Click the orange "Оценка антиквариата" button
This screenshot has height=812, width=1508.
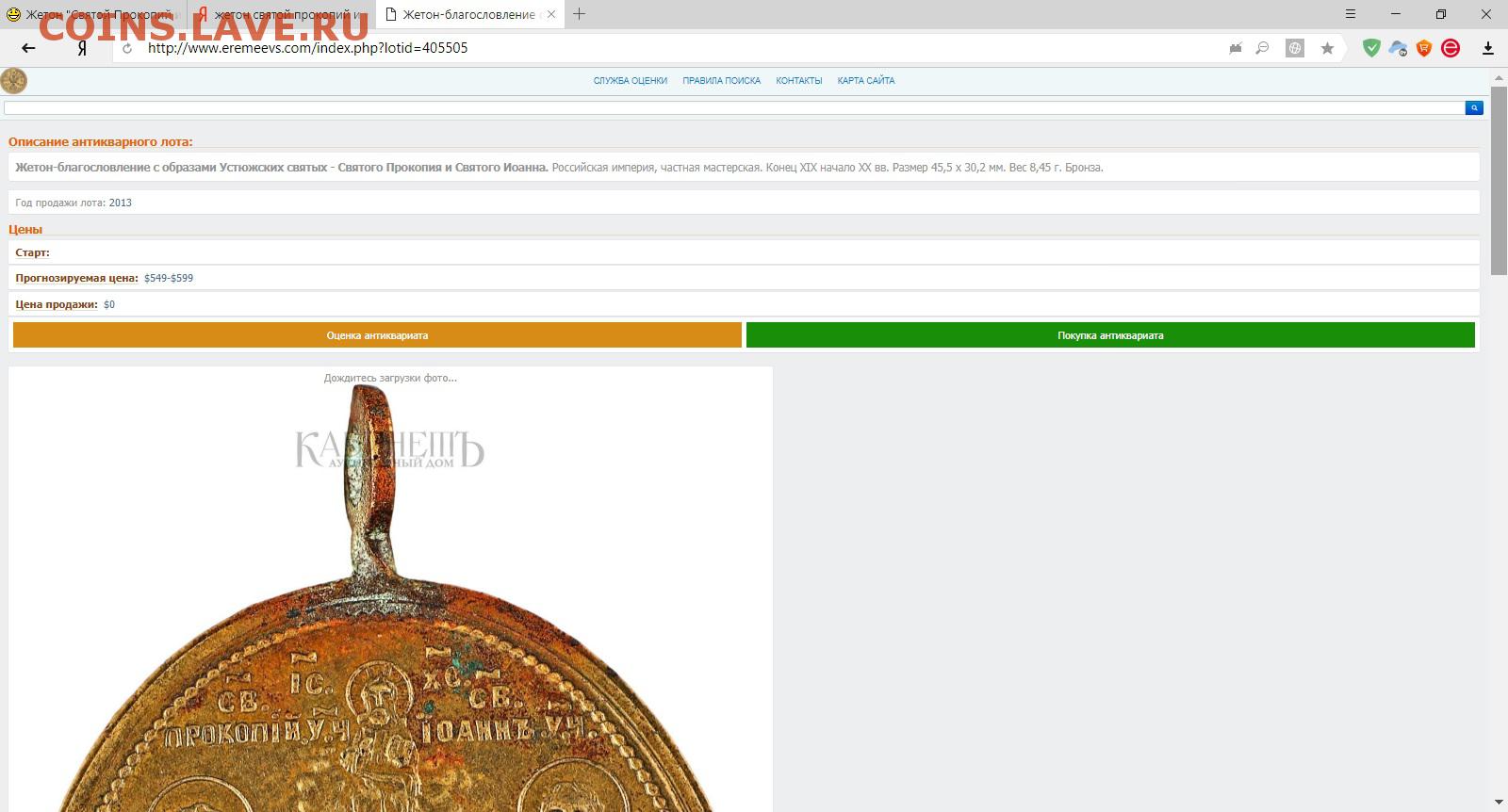click(x=377, y=335)
